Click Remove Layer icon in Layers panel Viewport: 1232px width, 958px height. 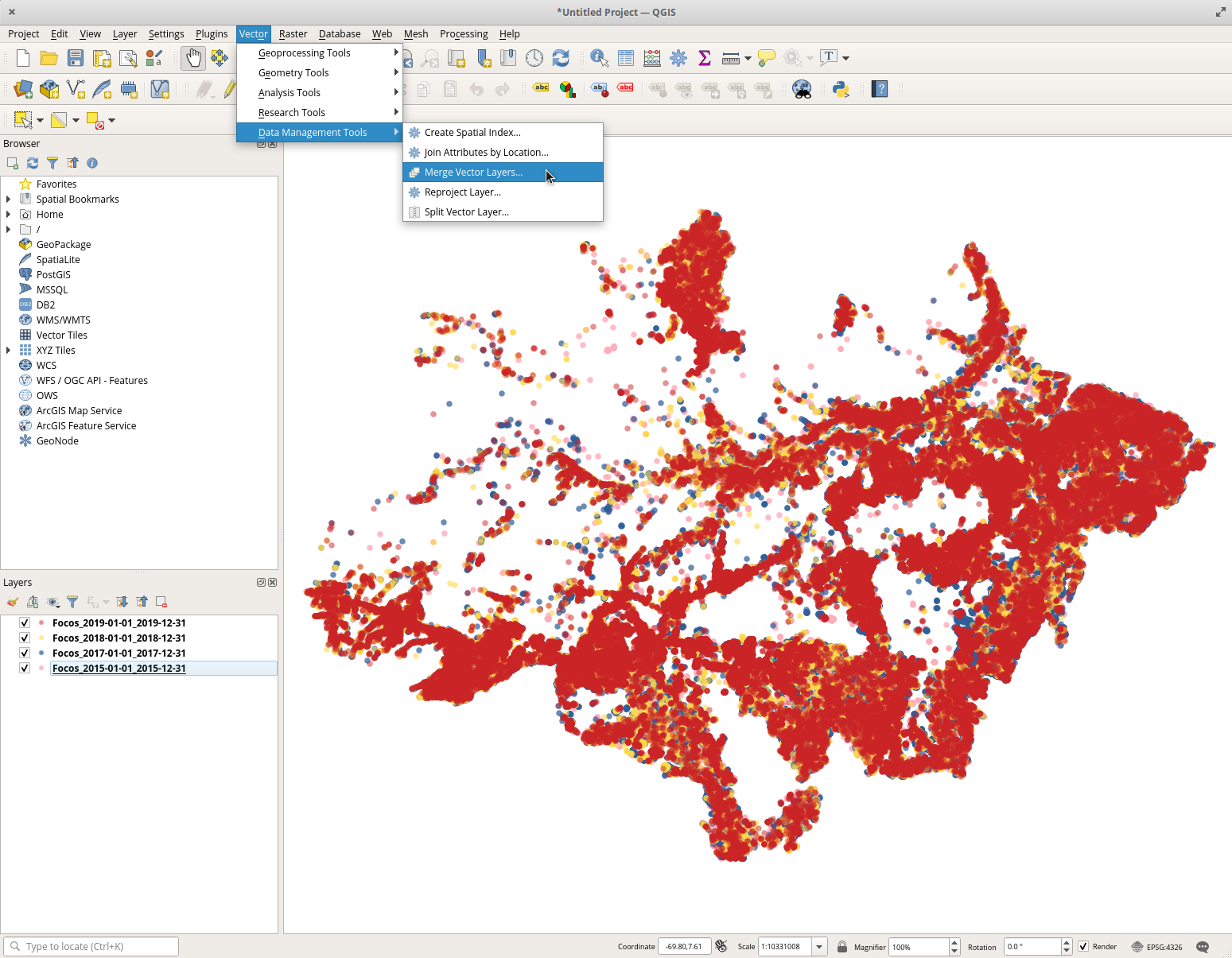click(x=161, y=602)
